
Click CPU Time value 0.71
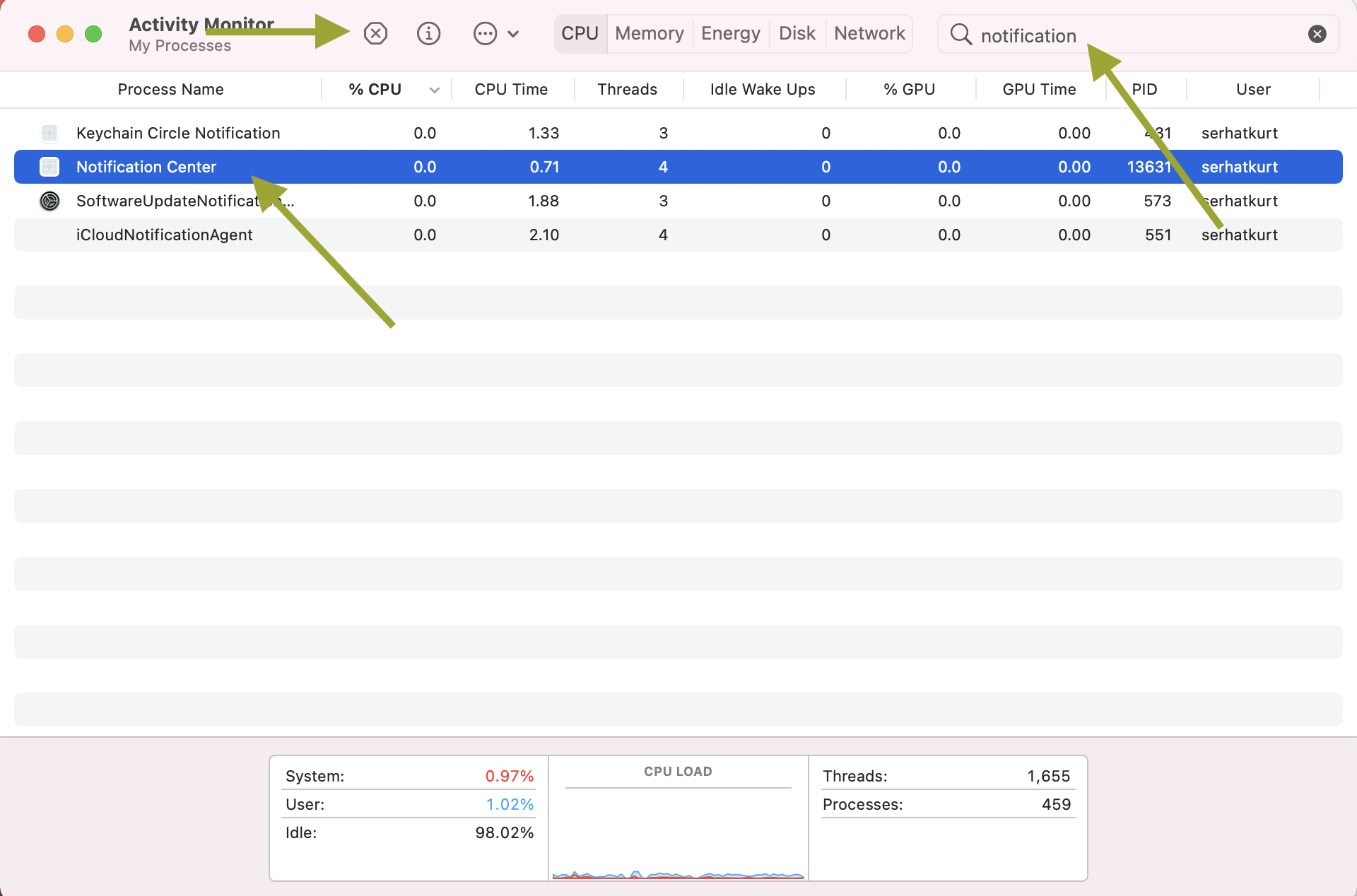tap(544, 167)
